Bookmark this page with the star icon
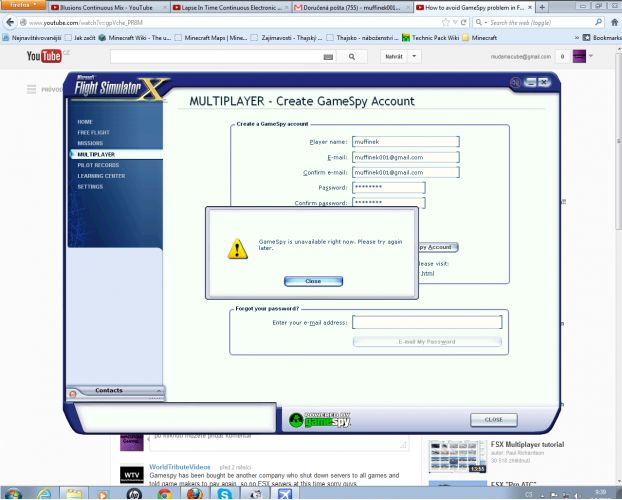 [446, 23]
